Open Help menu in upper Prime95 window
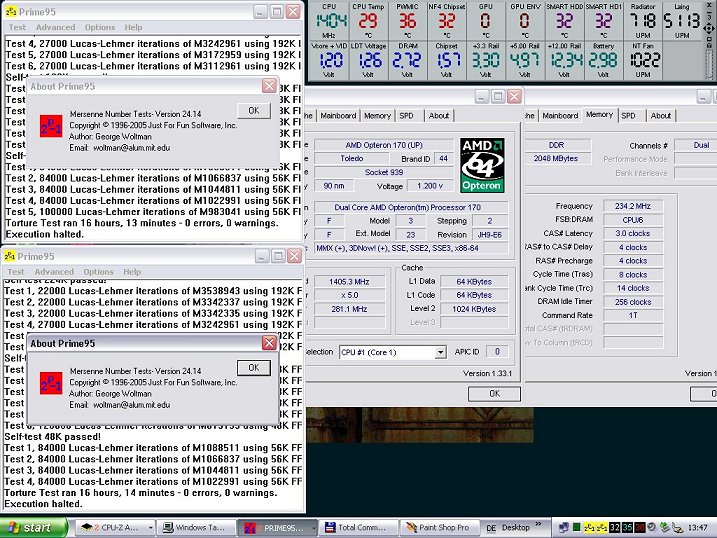717x538 pixels. [x=134, y=27]
